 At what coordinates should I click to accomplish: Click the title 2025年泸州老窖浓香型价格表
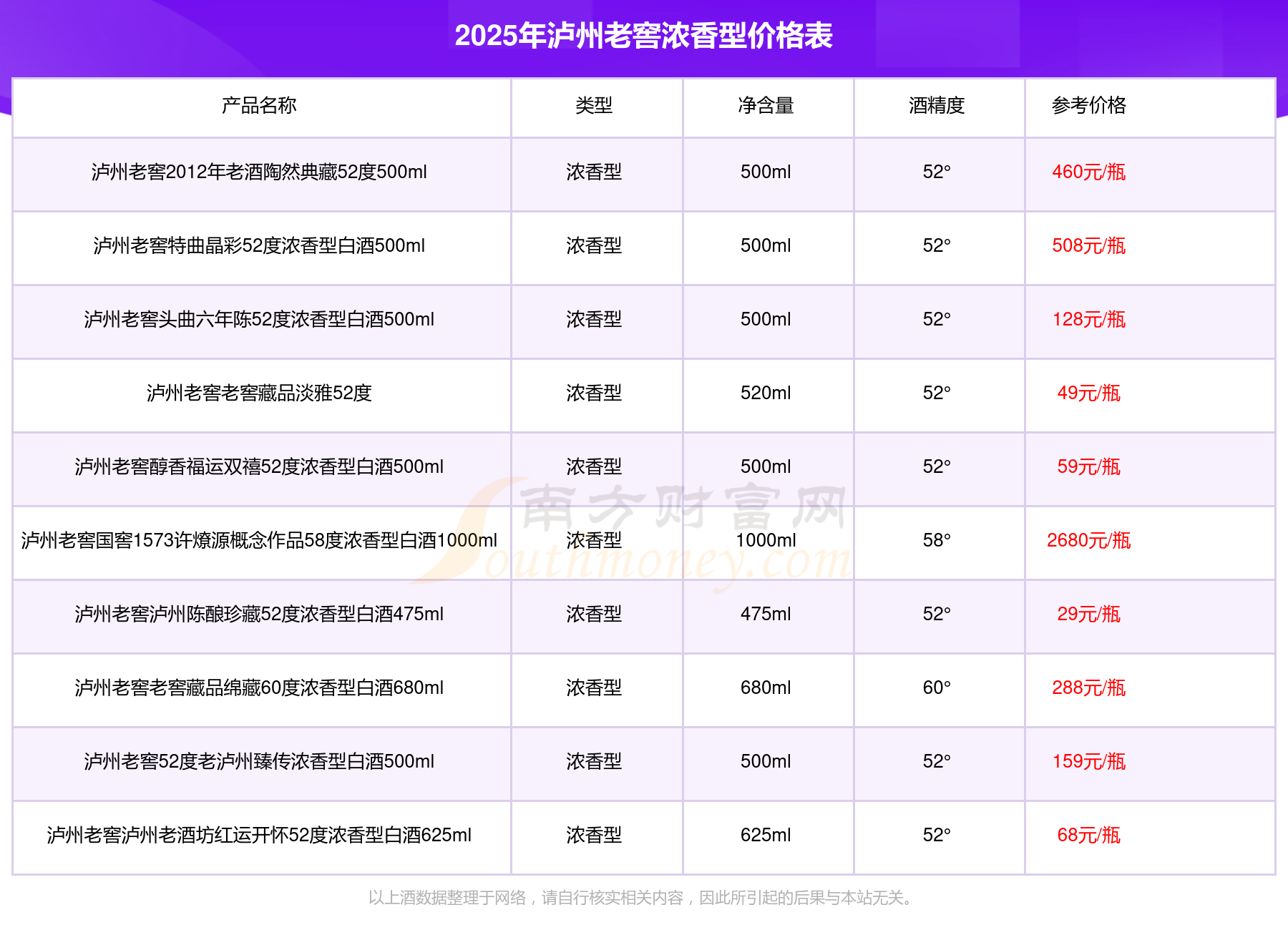643,36
